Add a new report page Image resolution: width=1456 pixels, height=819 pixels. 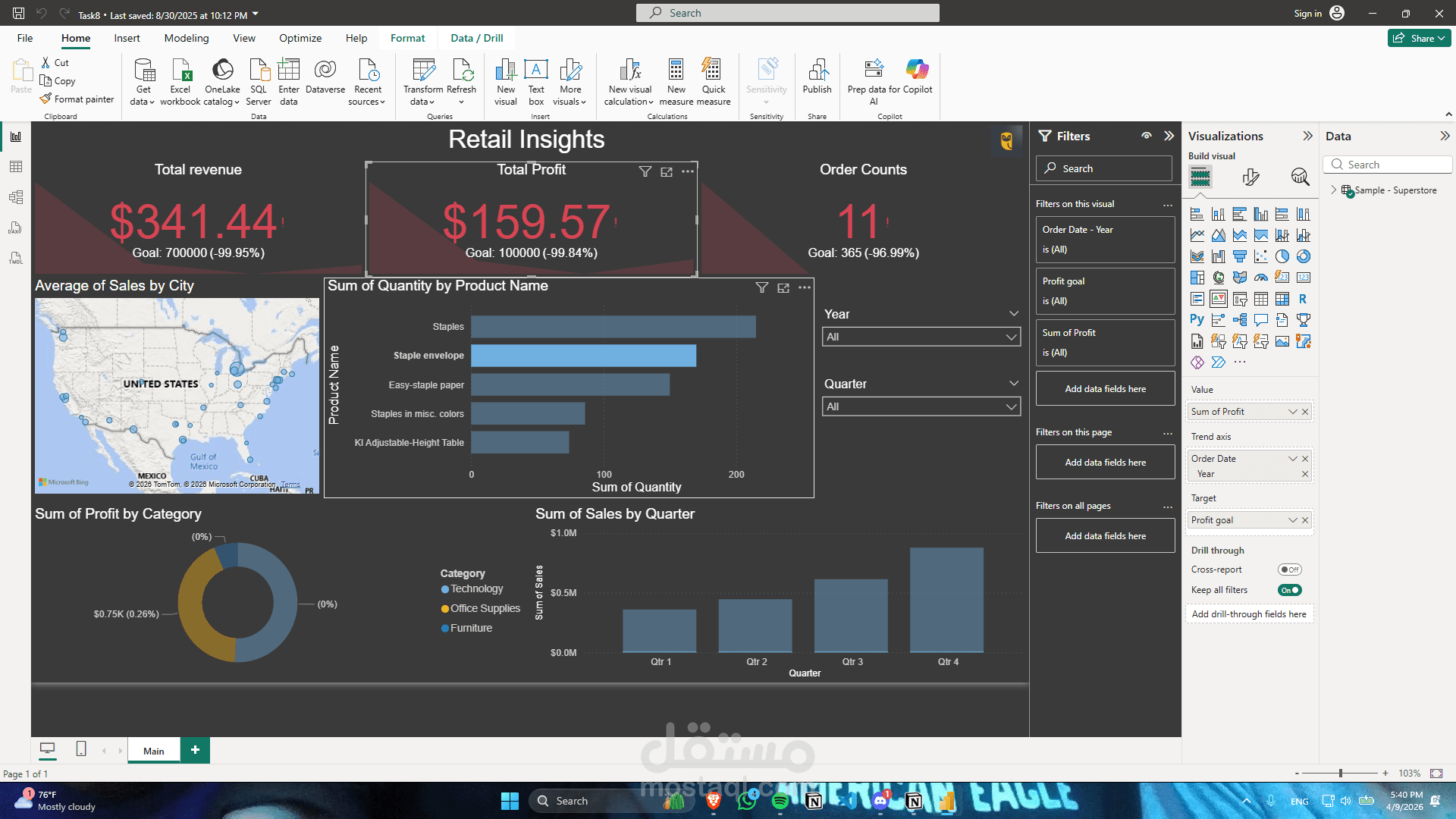195,750
